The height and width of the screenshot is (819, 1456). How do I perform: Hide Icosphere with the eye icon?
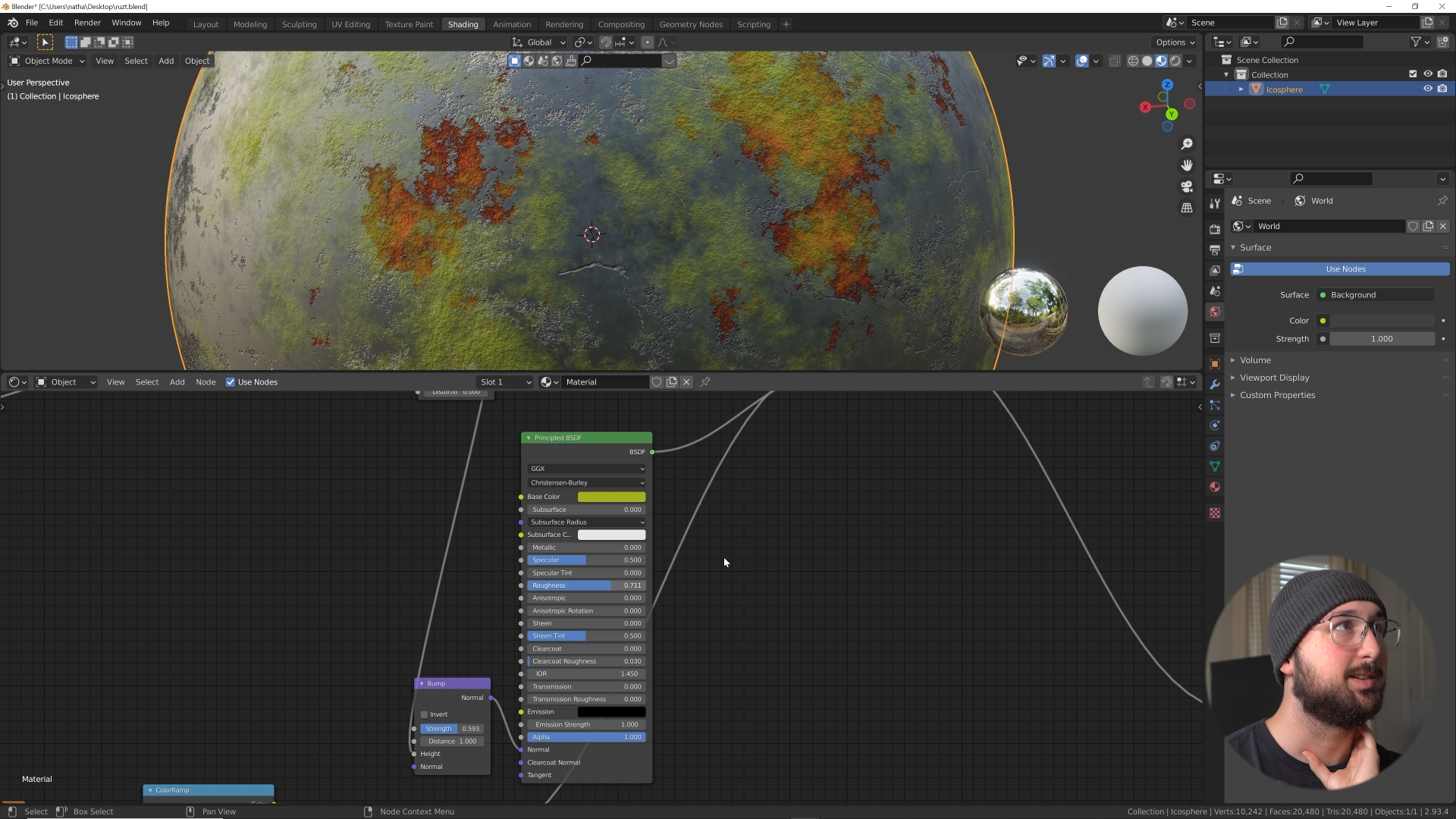tap(1427, 89)
